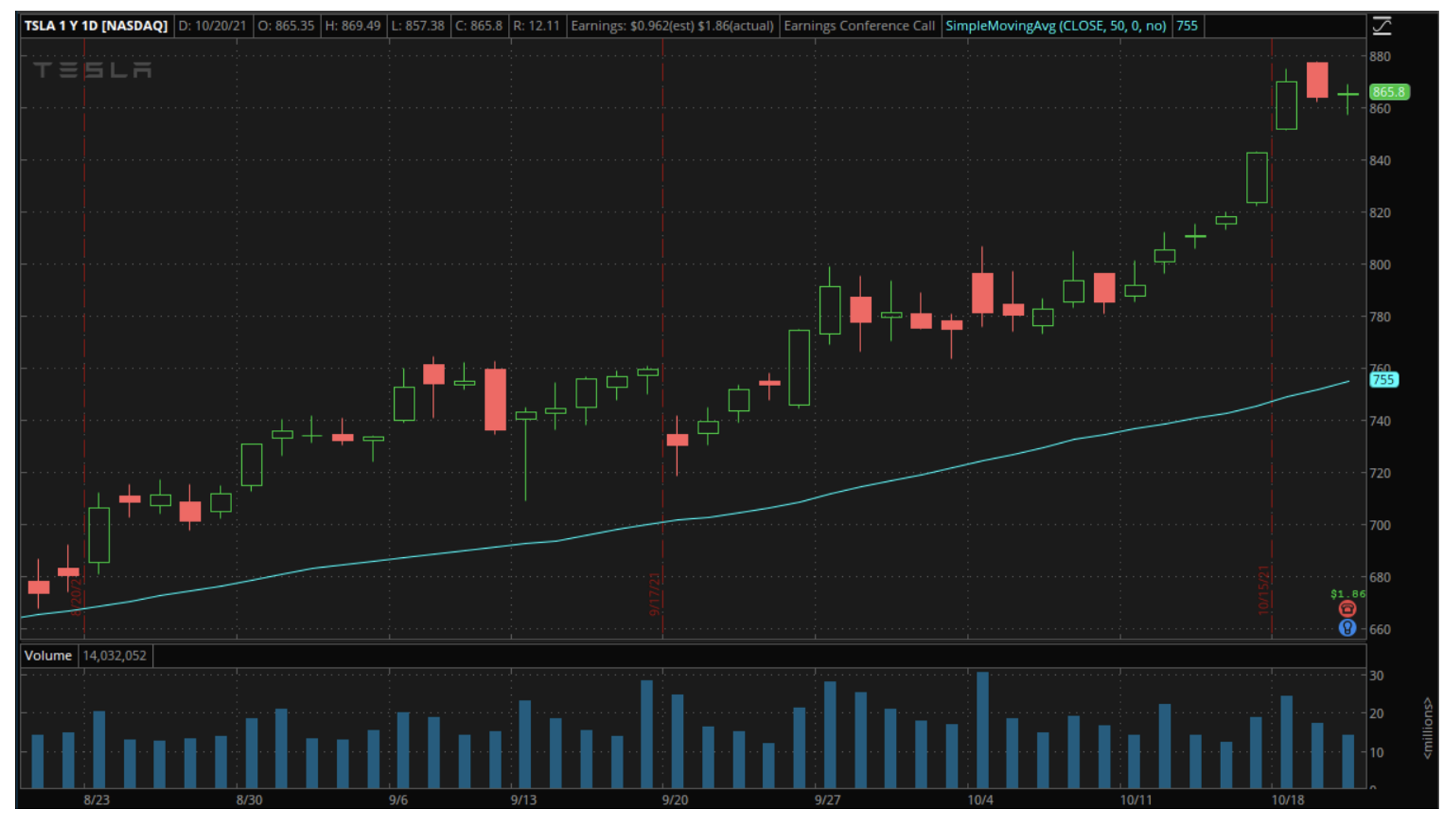Screen dimensions: 1456x822
Task: Click the TSLA 1 Y 1D [NASDAQ] symbol label
Action: [x=96, y=26]
